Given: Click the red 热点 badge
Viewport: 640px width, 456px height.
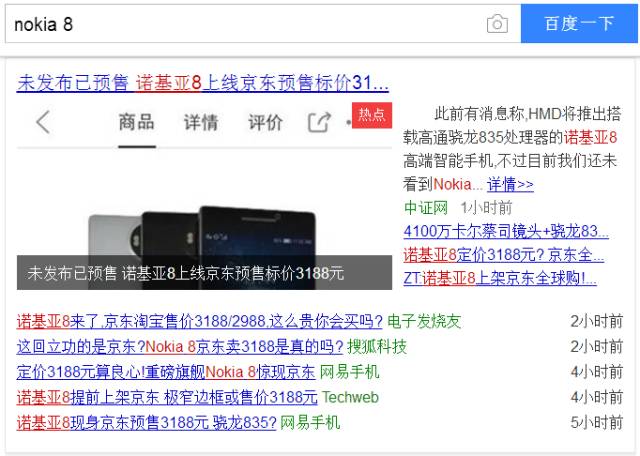Looking at the screenshot, I should 372,115.
